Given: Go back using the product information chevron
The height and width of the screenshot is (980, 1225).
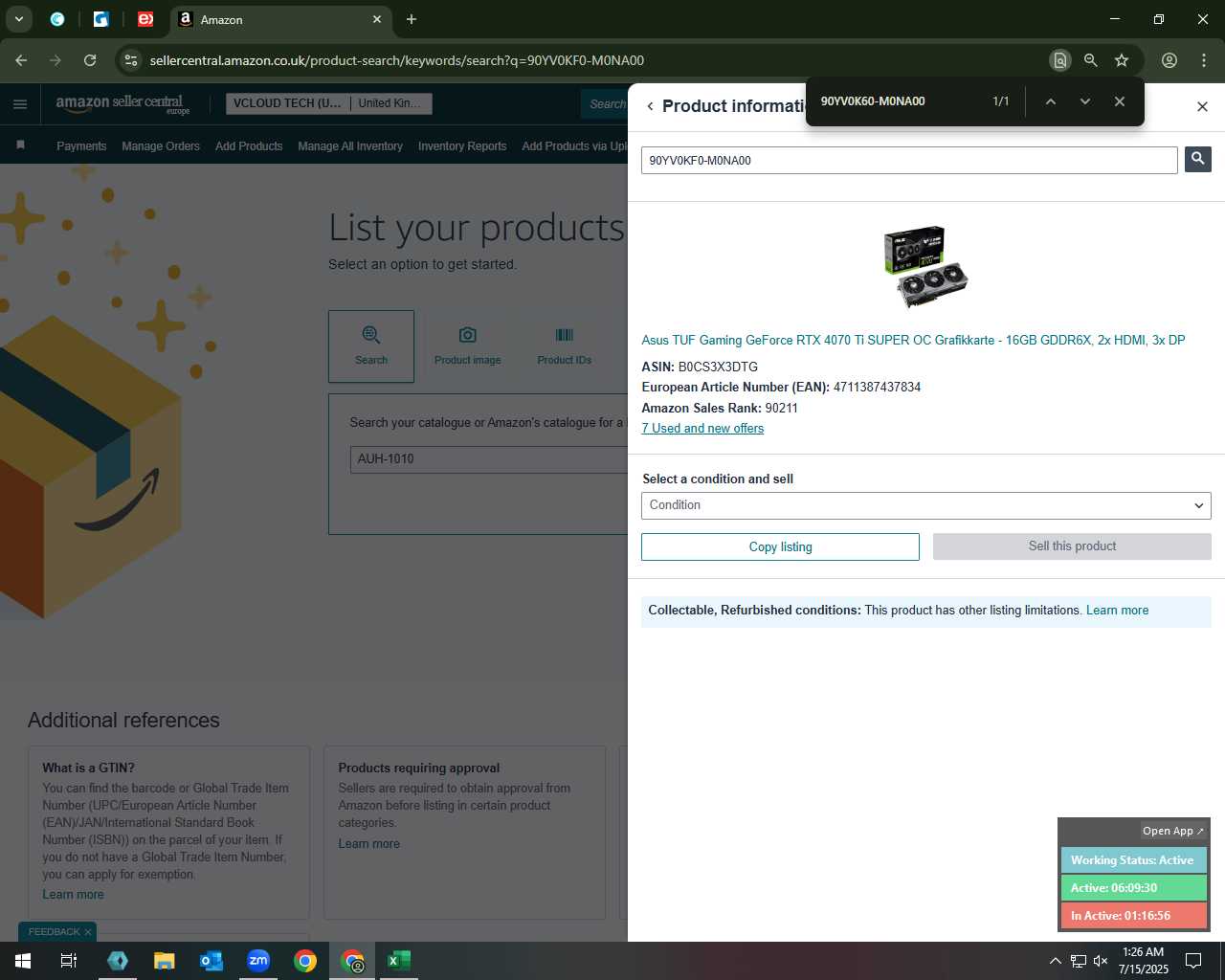Looking at the screenshot, I should 650,106.
